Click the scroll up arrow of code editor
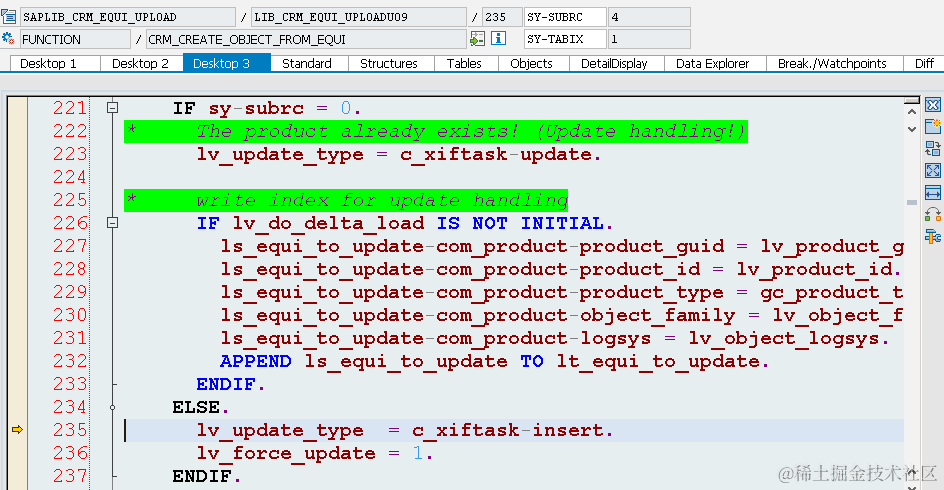944x490 pixels. coord(911,112)
